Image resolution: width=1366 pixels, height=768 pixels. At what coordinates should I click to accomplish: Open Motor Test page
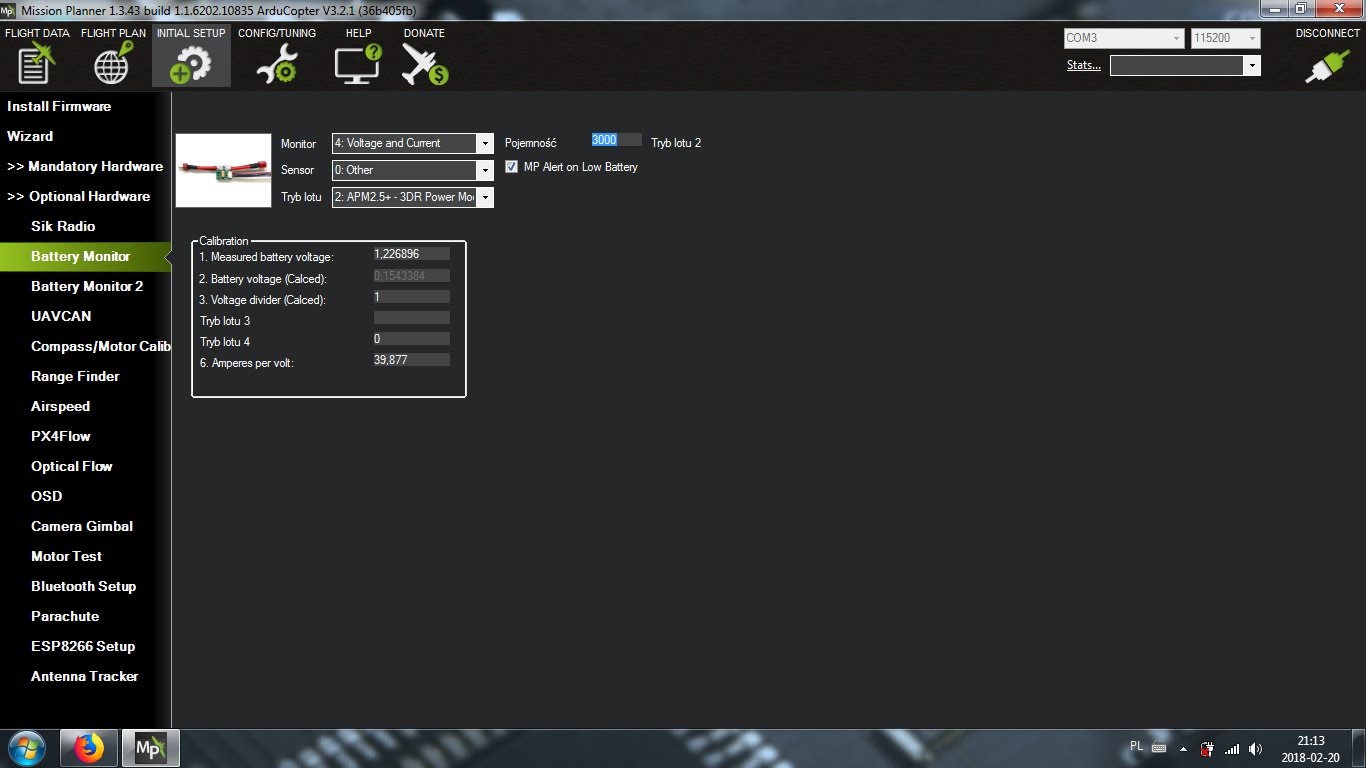pyautogui.click(x=66, y=556)
